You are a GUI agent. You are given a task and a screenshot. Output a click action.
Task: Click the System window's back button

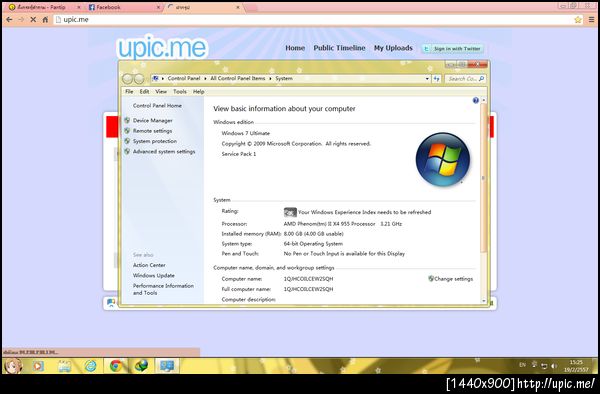click(x=127, y=79)
